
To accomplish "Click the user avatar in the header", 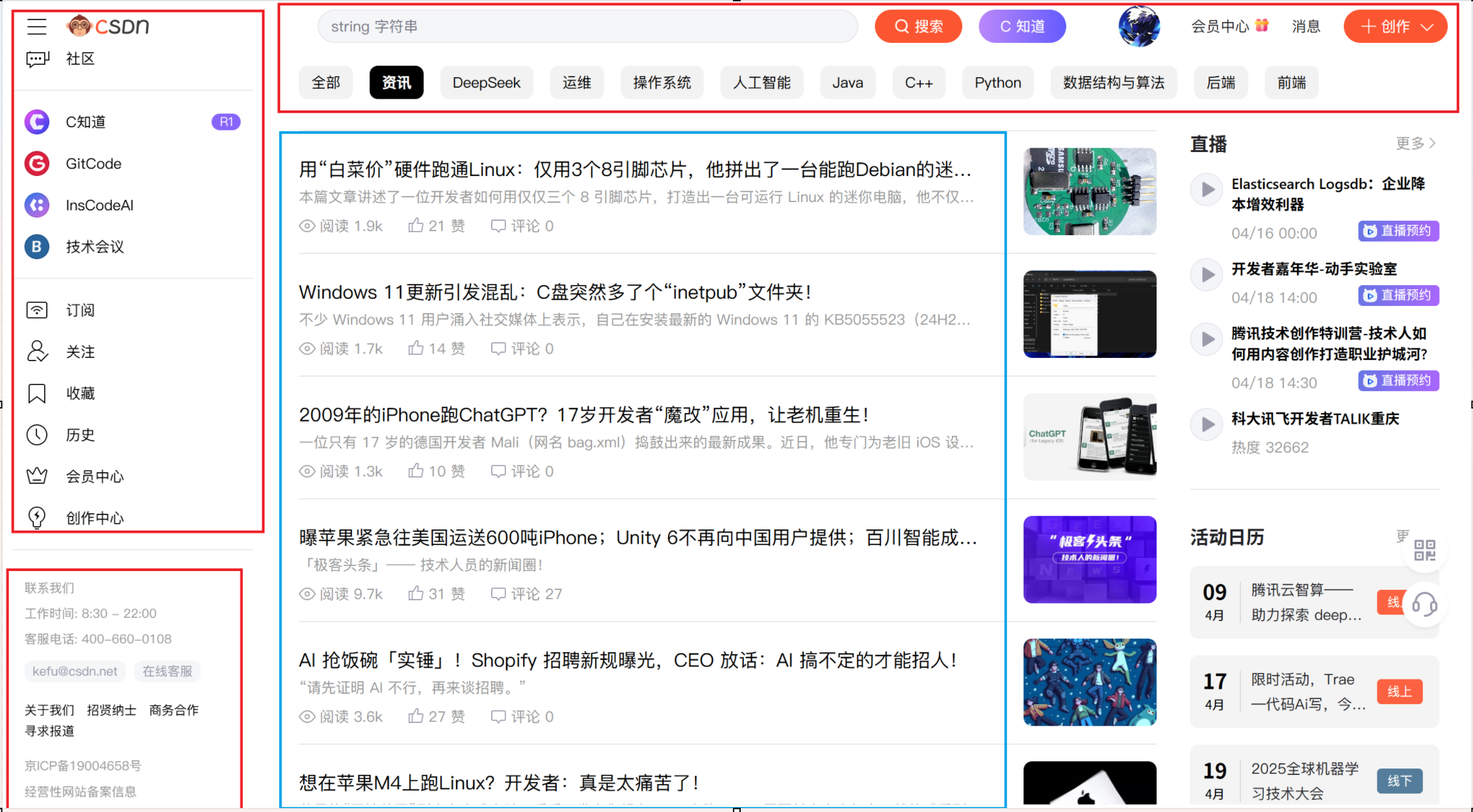I will [x=1139, y=27].
